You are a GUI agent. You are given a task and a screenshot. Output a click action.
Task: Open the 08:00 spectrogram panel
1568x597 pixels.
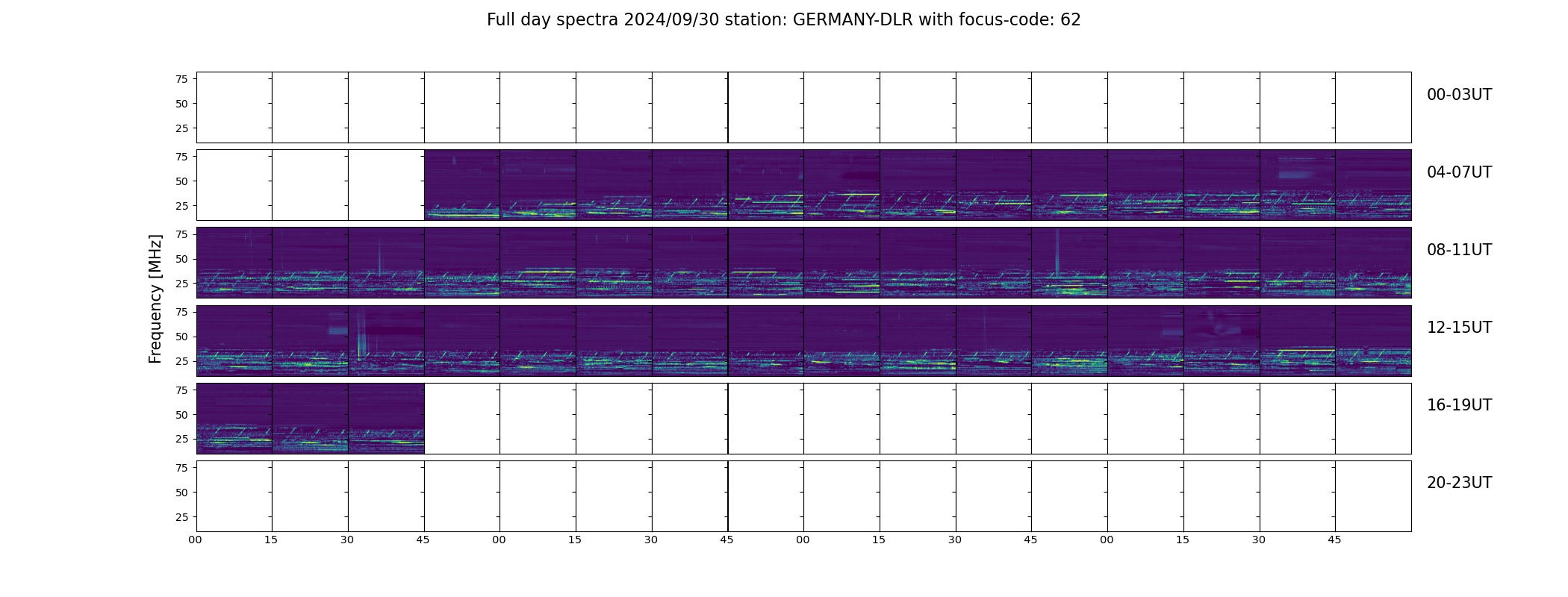tap(234, 263)
